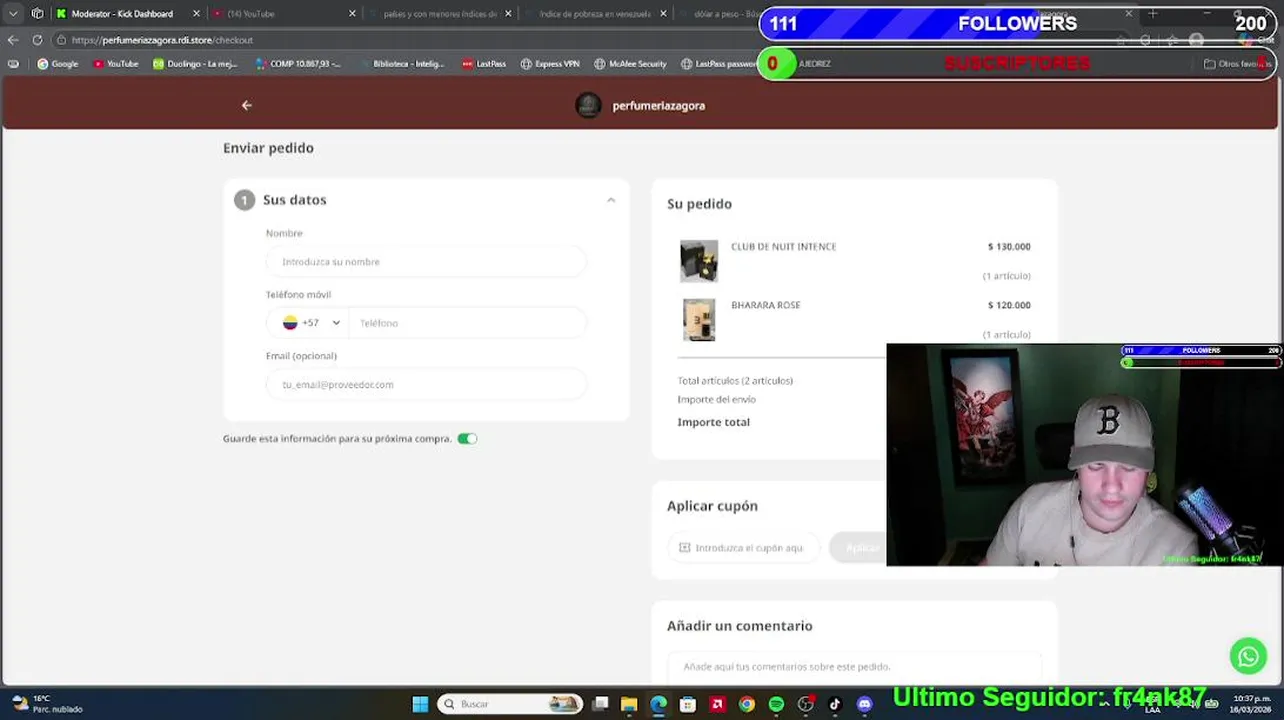Open the OBS Studio taskbar icon
1284x720 pixels.
[806, 704]
